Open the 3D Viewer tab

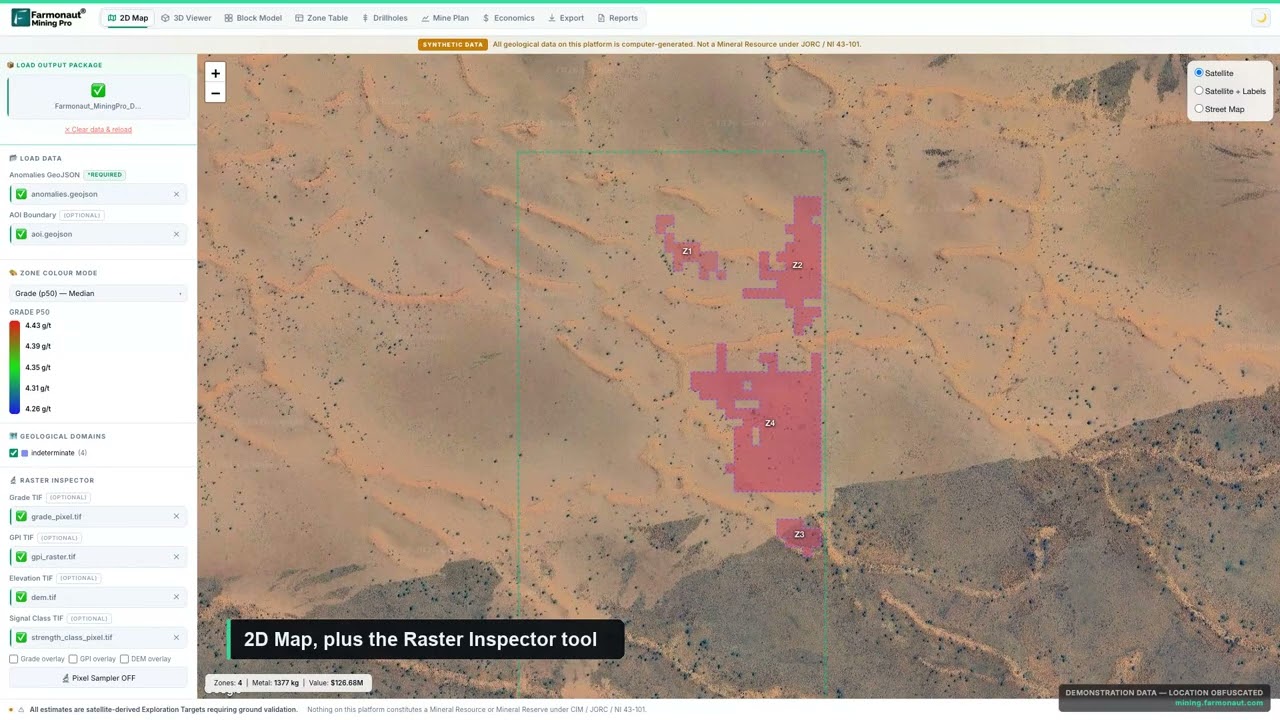coord(186,18)
